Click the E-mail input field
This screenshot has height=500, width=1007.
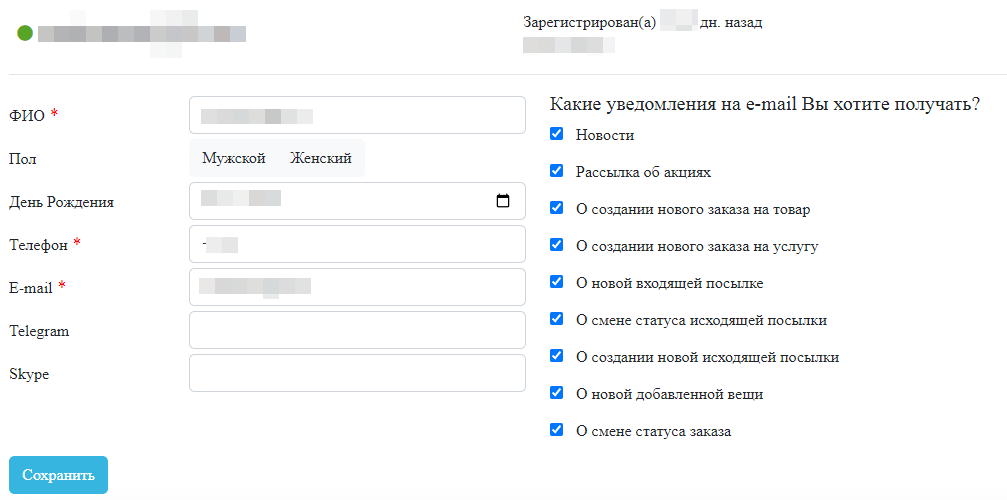coord(356,287)
